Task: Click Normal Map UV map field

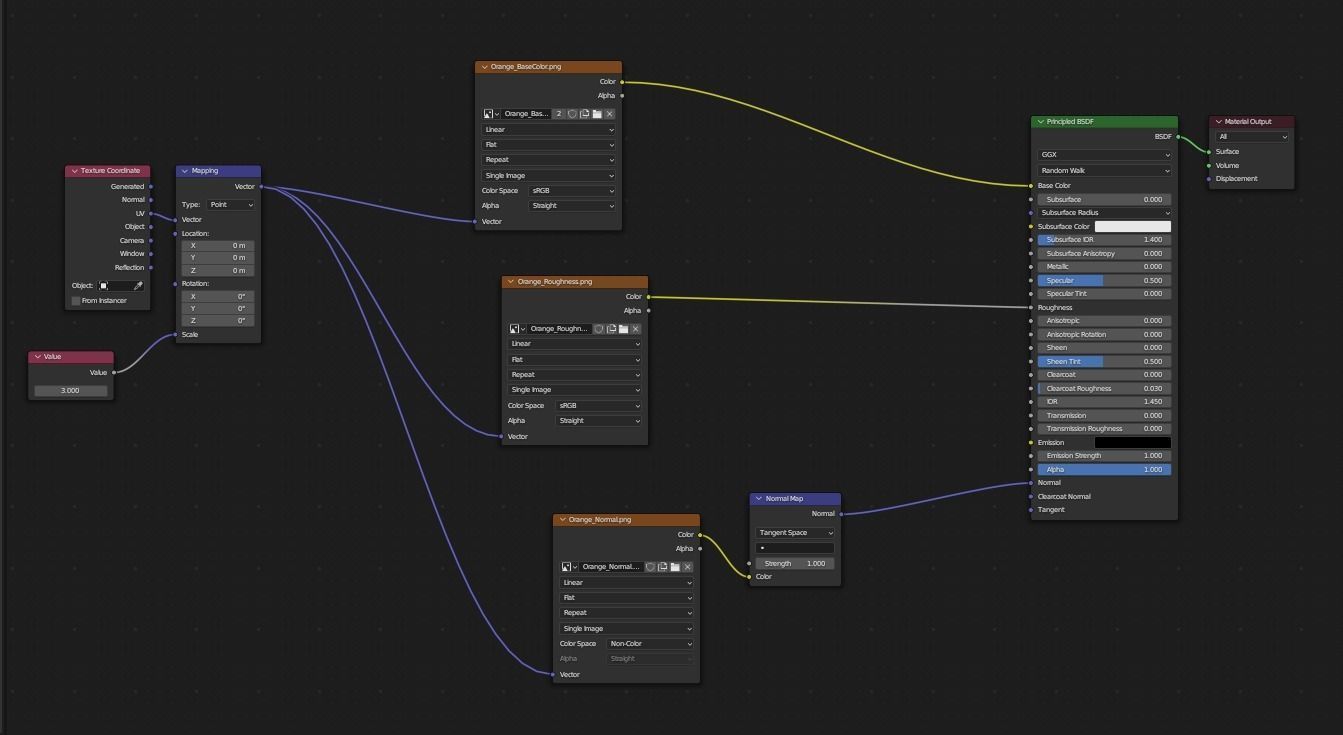Action: (795, 548)
